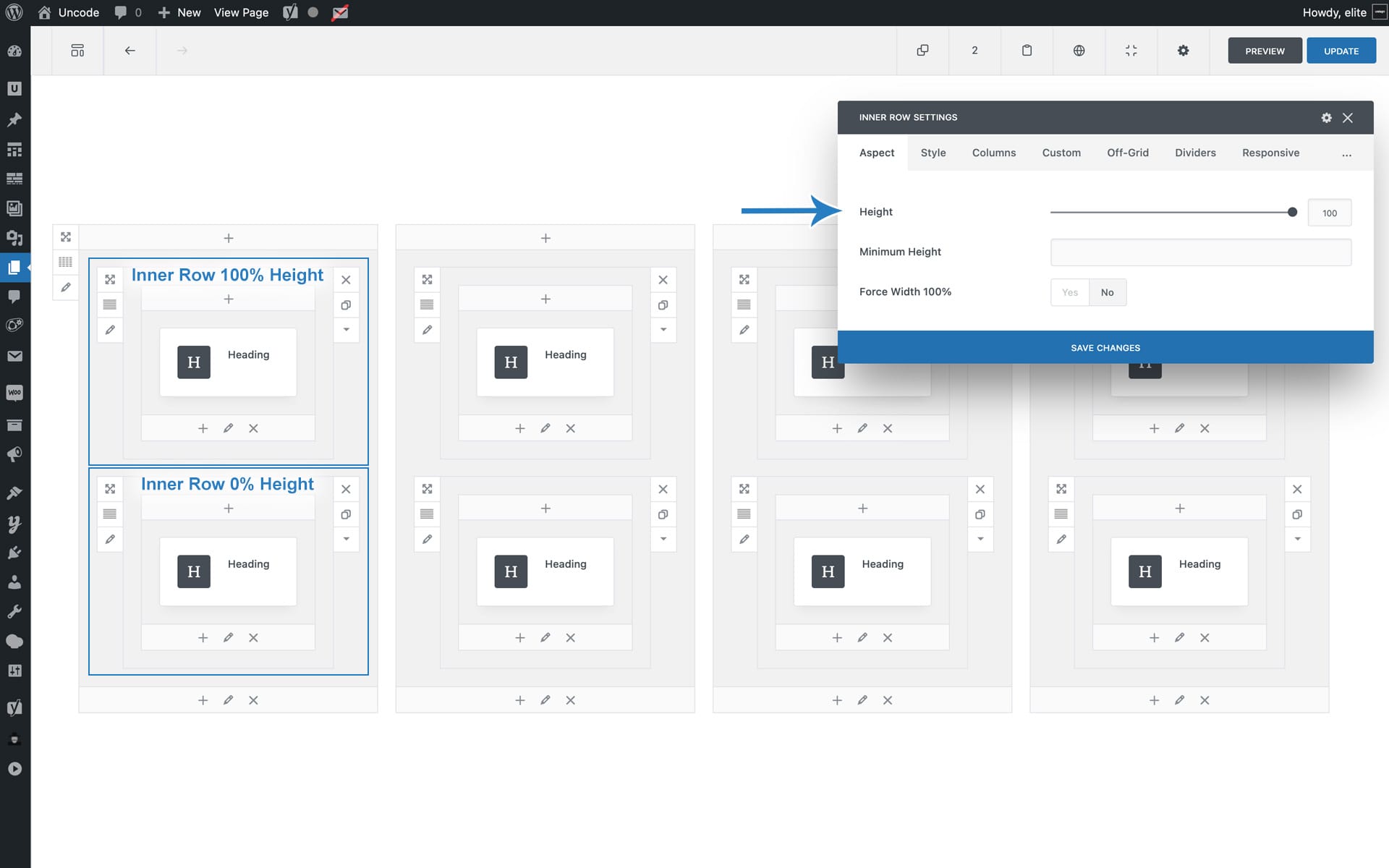1389x868 pixels.
Task: Click the clipboard paste icon in the toolbar
Action: click(1027, 51)
